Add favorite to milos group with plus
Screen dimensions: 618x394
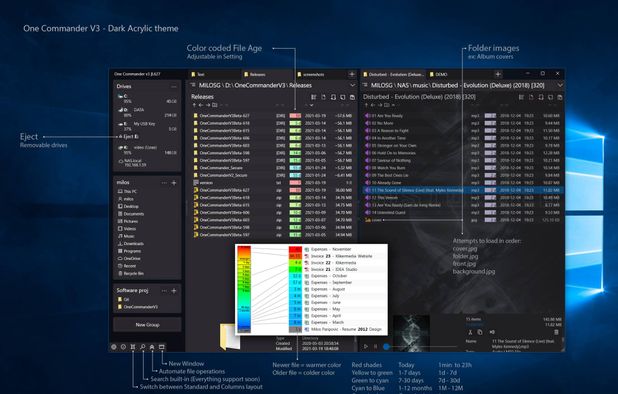[174, 183]
